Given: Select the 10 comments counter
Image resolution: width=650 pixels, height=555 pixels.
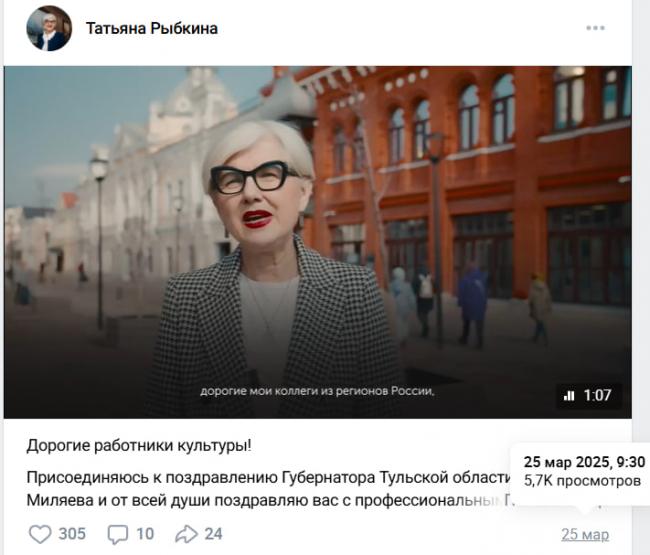Looking at the screenshot, I should pos(145,534).
